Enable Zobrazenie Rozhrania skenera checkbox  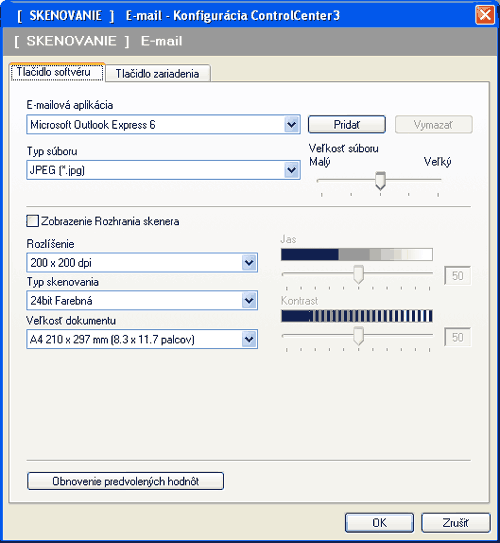[33, 221]
